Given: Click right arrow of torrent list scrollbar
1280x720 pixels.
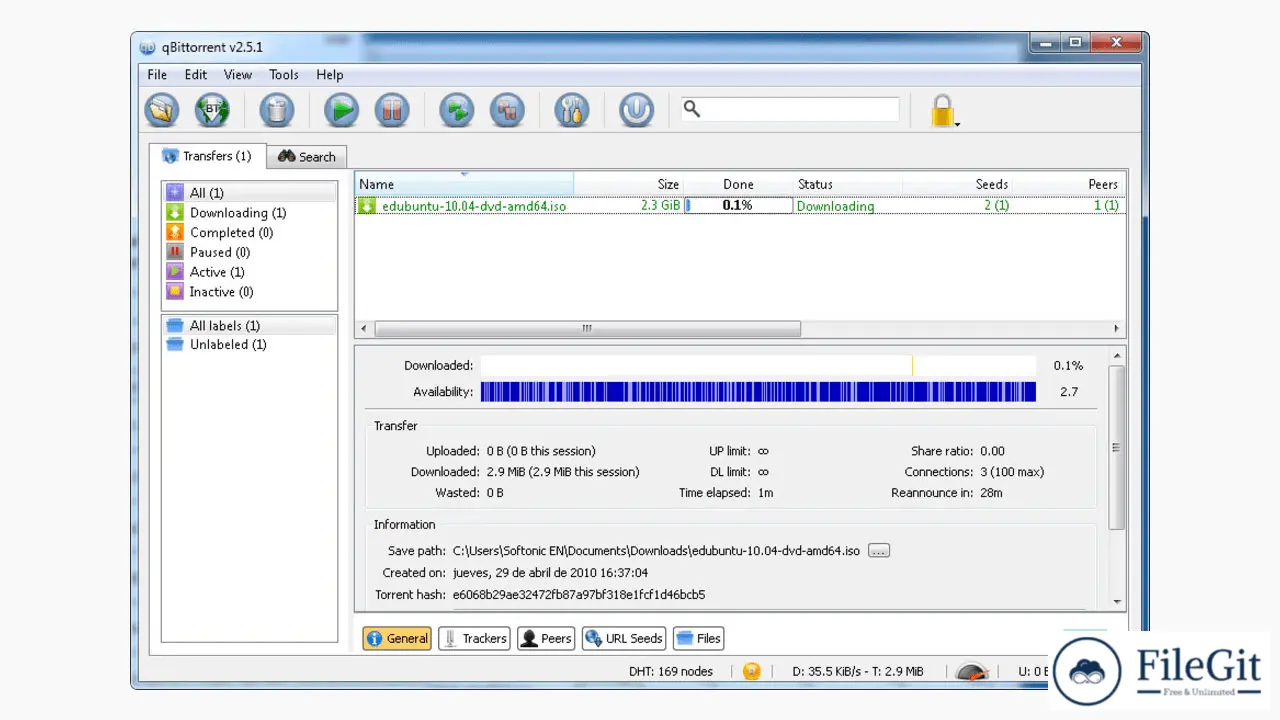Looking at the screenshot, I should click(1117, 328).
